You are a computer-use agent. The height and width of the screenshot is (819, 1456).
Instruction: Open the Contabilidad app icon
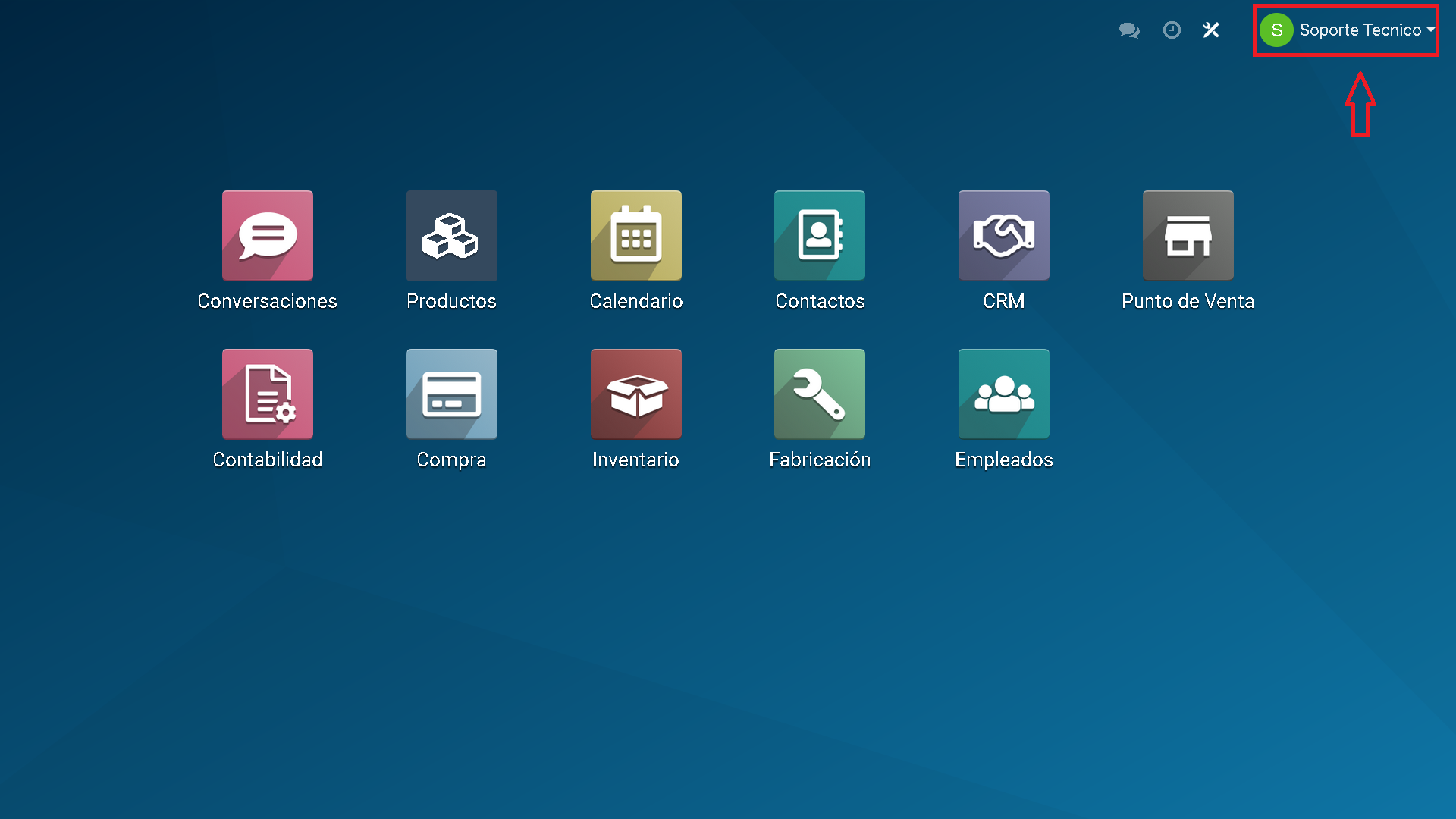point(267,394)
